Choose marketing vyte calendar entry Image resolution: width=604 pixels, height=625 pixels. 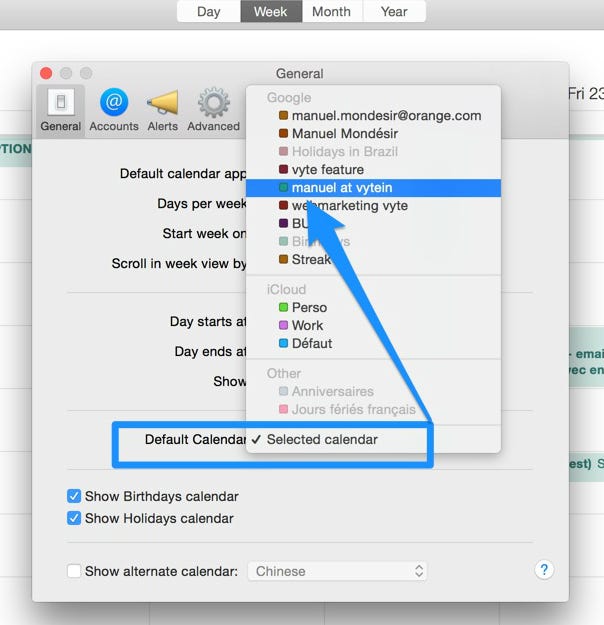(373, 206)
